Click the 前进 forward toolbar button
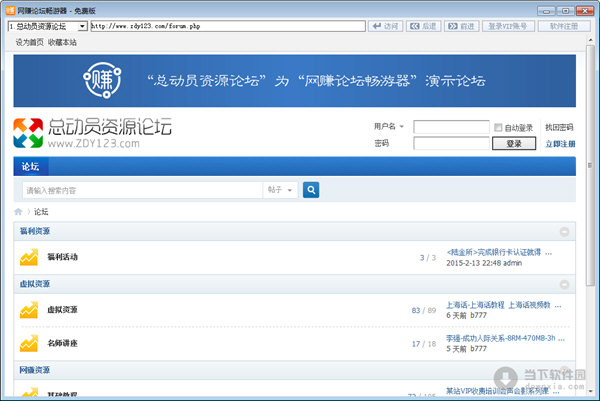The height and width of the screenshot is (401, 600). click(461, 26)
